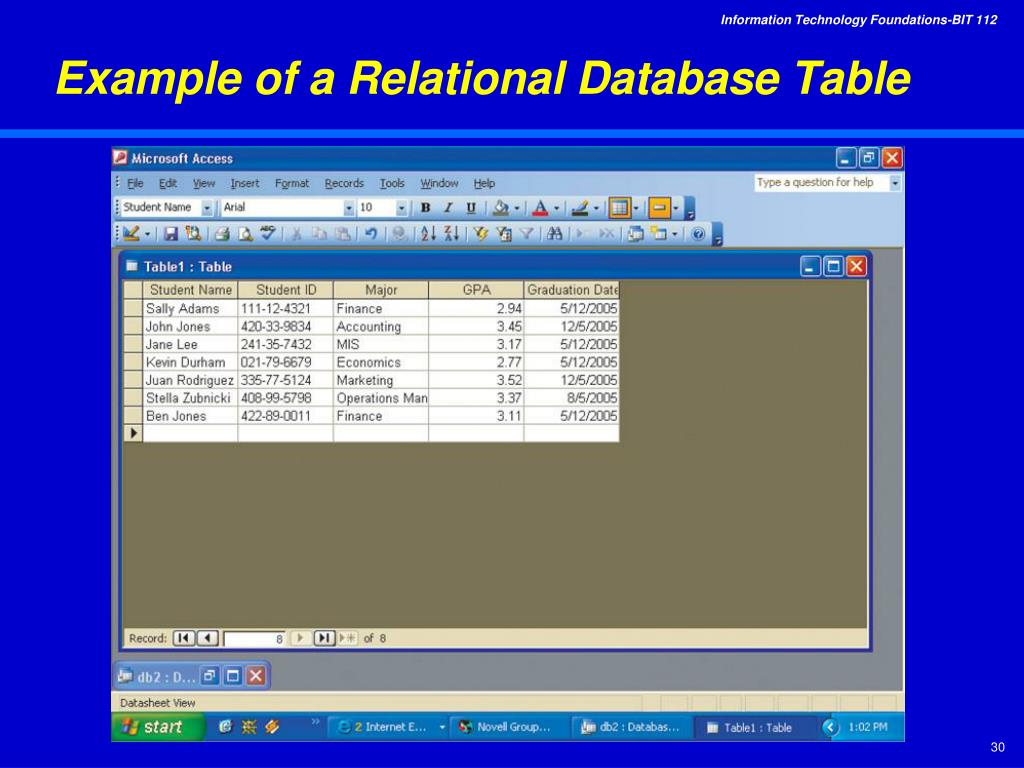Screen dimensions: 1024x768
Task: Click the View design mode toolbar icon
Action: pyautogui.click(x=131, y=233)
